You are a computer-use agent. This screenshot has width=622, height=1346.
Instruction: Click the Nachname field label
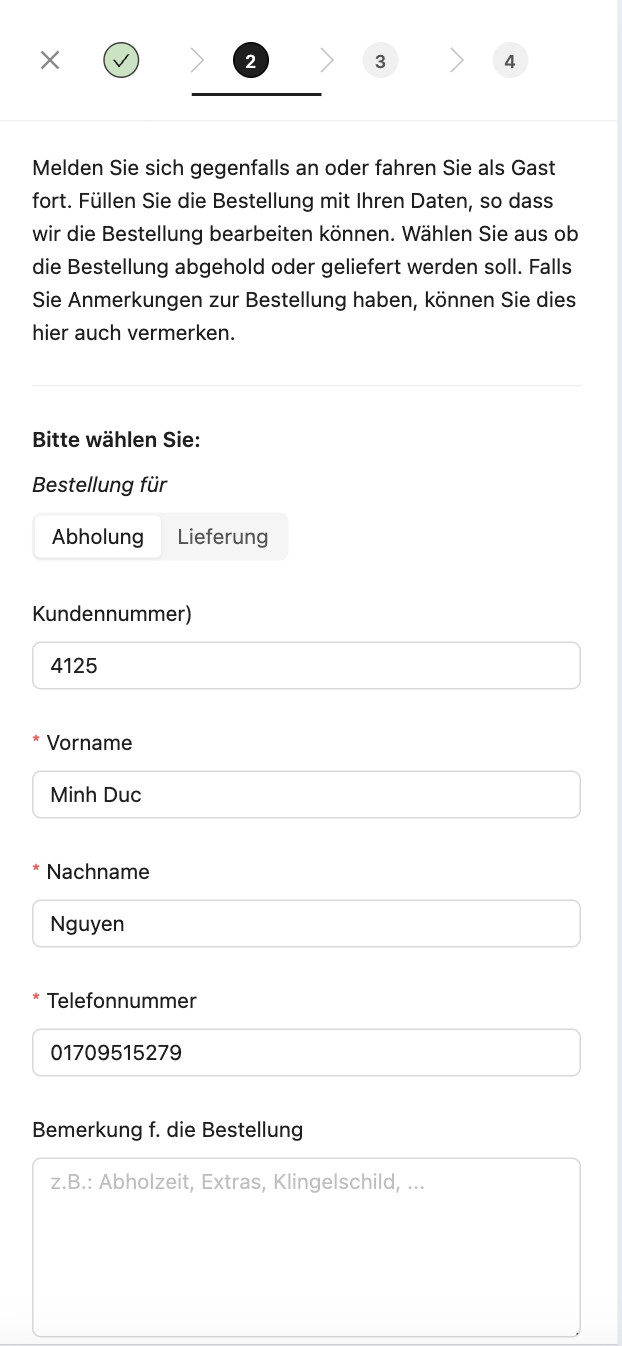point(98,872)
